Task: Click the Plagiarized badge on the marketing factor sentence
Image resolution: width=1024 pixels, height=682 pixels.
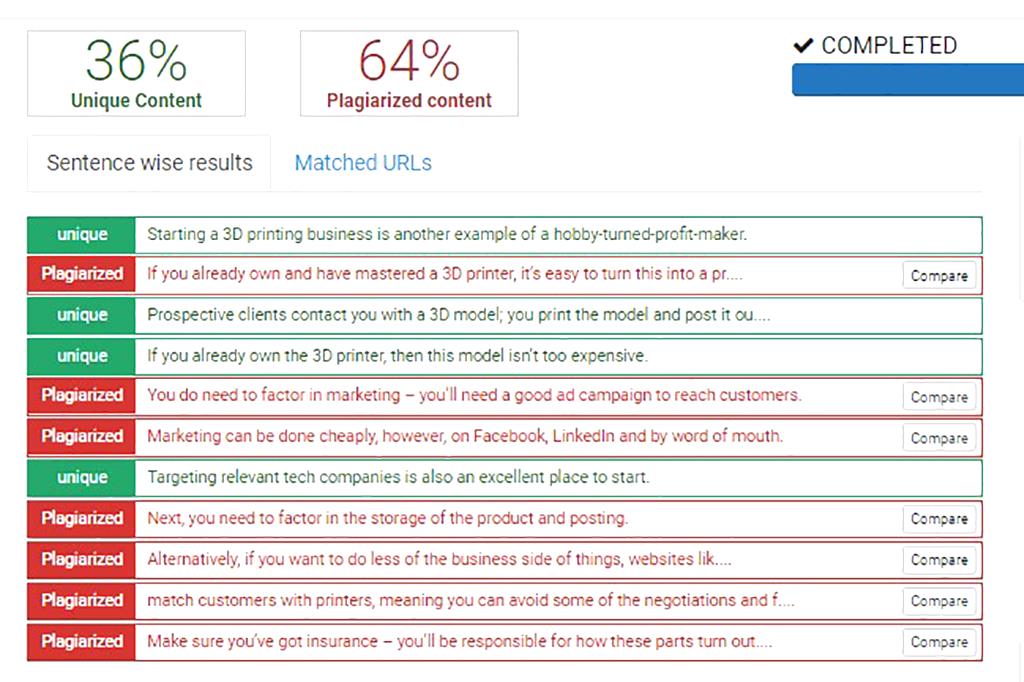Action: [x=80, y=396]
